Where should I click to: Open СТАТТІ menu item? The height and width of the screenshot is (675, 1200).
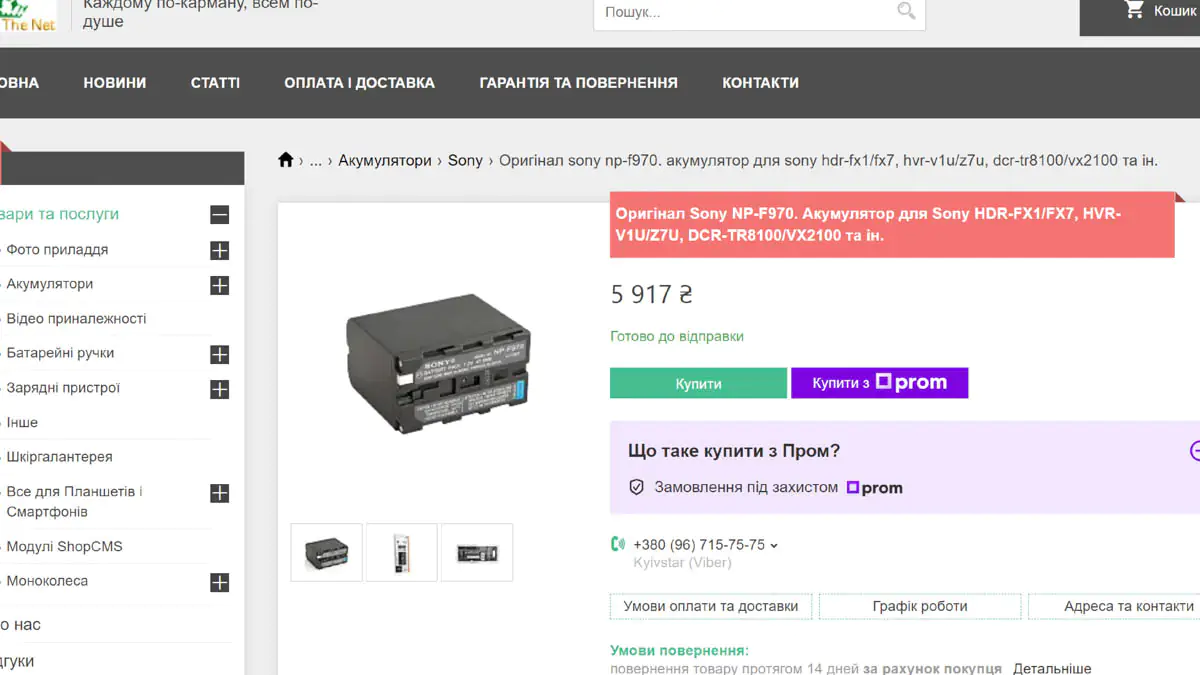point(215,83)
